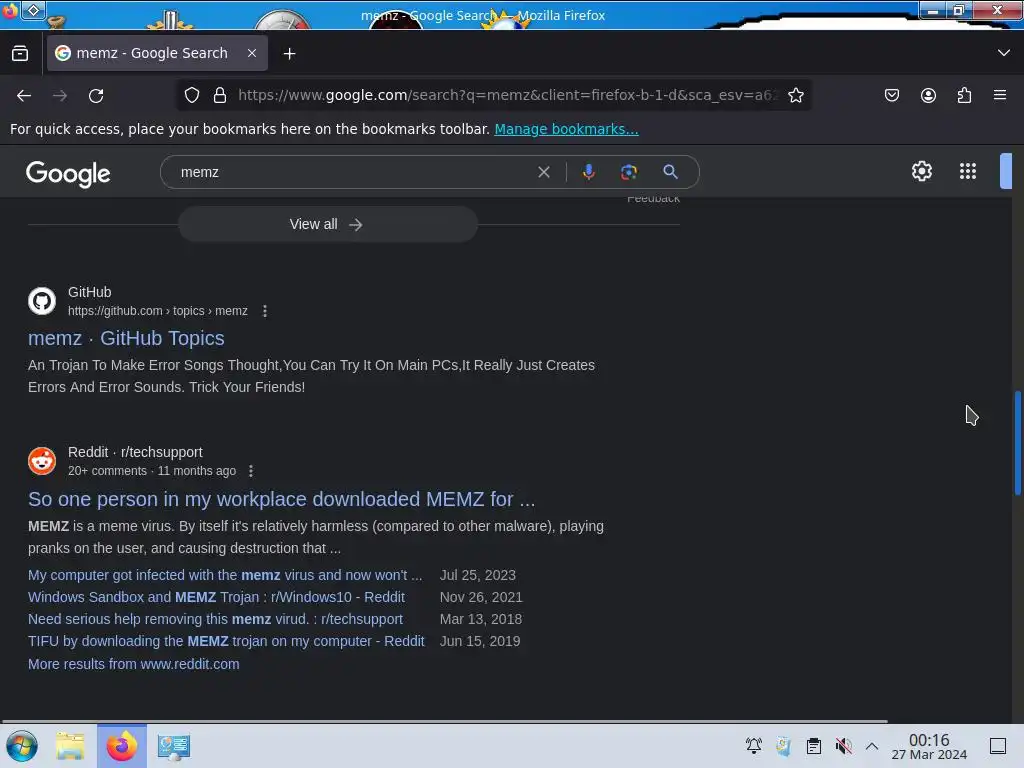Viewport: 1024px width, 768px height.
Task: Open TIFU by downloading MEMZ sublink
Action: (226, 641)
